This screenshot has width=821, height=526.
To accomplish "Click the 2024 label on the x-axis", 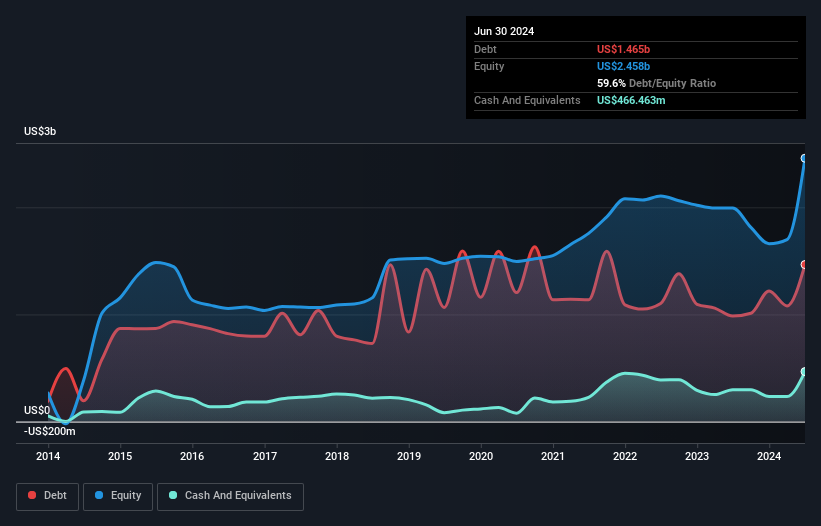I will [769, 456].
